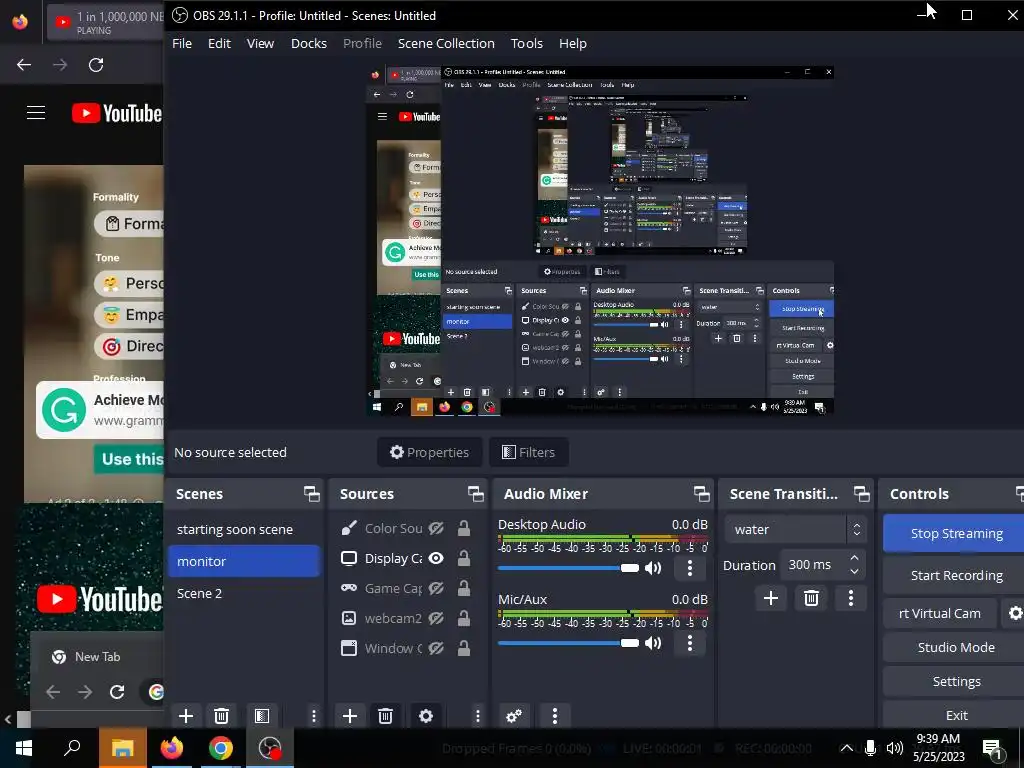The height and width of the screenshot is (768, 1024).
Task: Open Mic/Aux options three-dot menu
Action: click(x=690, y=643)
